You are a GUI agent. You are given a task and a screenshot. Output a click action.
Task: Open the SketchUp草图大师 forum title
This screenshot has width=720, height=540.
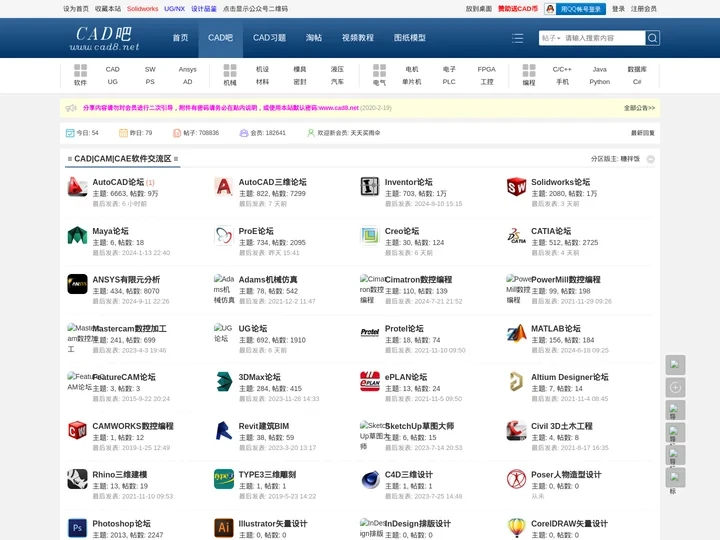[x=419, y=426]
